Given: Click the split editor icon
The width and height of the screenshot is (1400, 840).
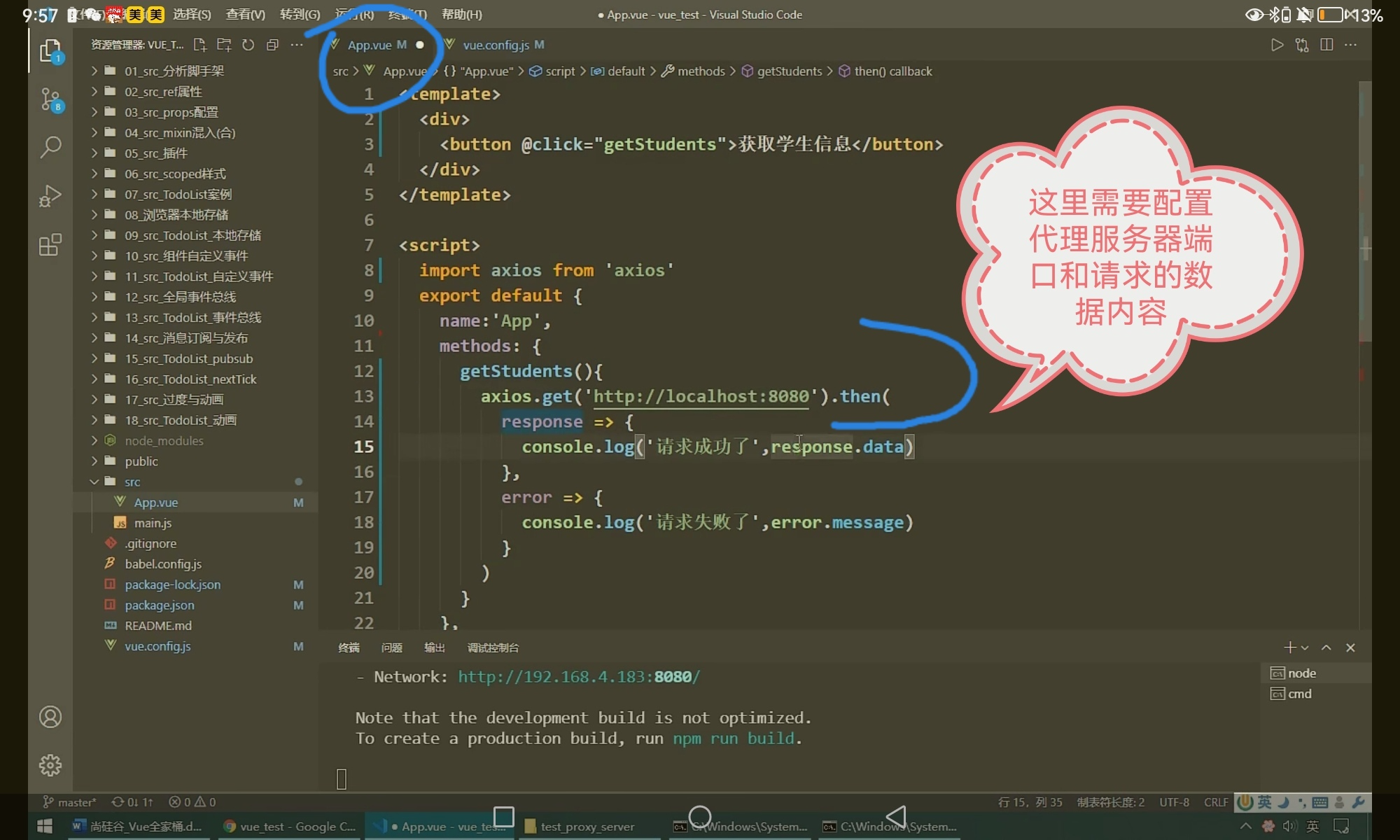Looking at the screenshot, I should click(1326, 45).
